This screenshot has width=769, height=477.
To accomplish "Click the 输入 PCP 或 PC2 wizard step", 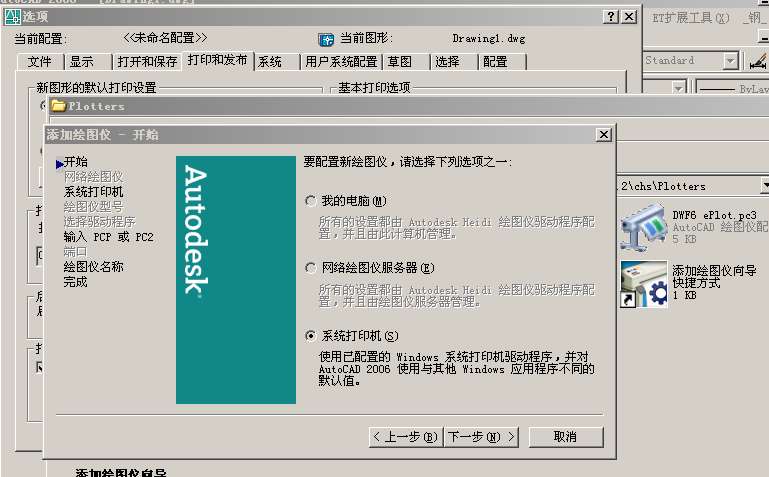I will (108, 237).
